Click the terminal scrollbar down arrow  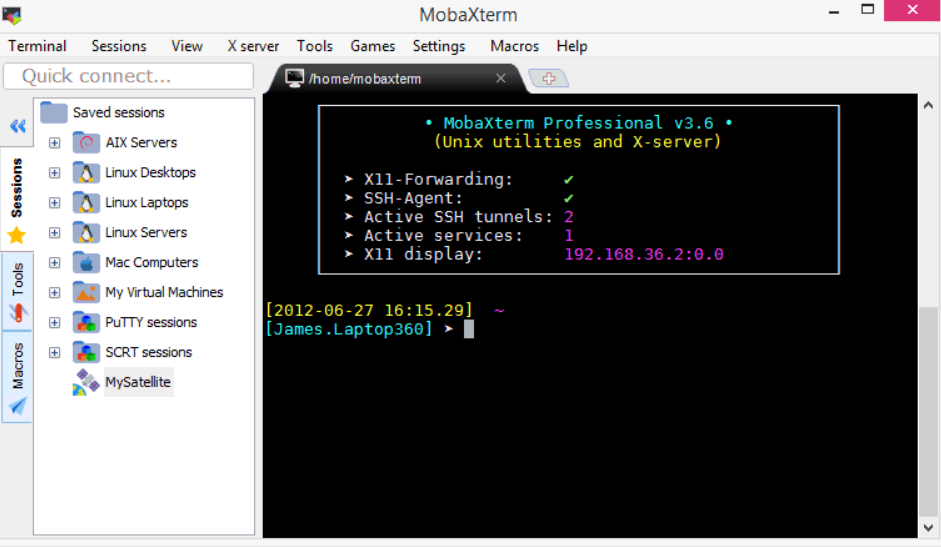click(928, 528)
